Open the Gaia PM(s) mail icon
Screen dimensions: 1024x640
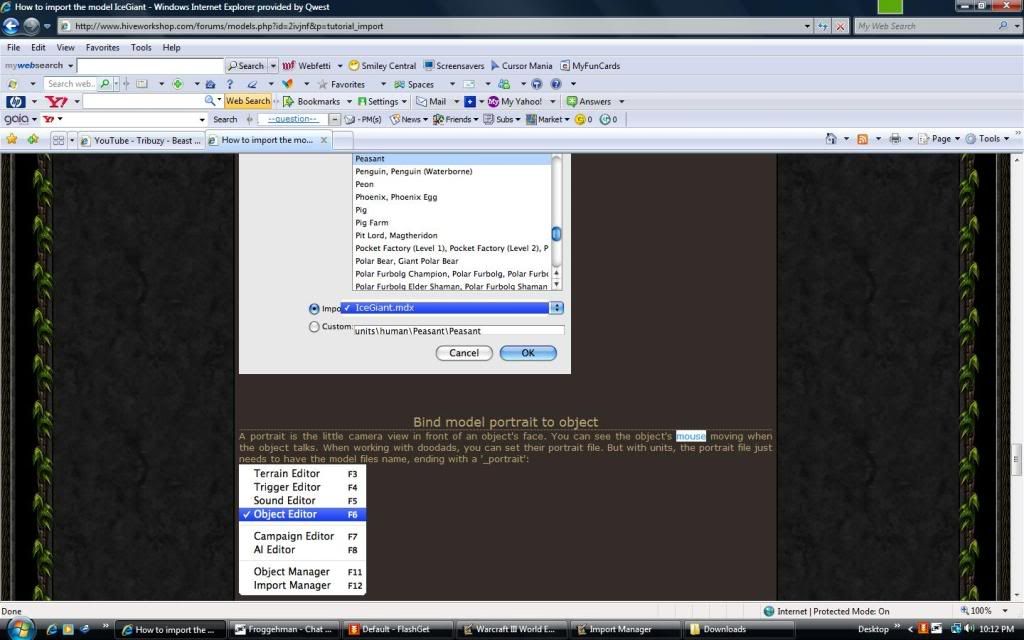363,120
